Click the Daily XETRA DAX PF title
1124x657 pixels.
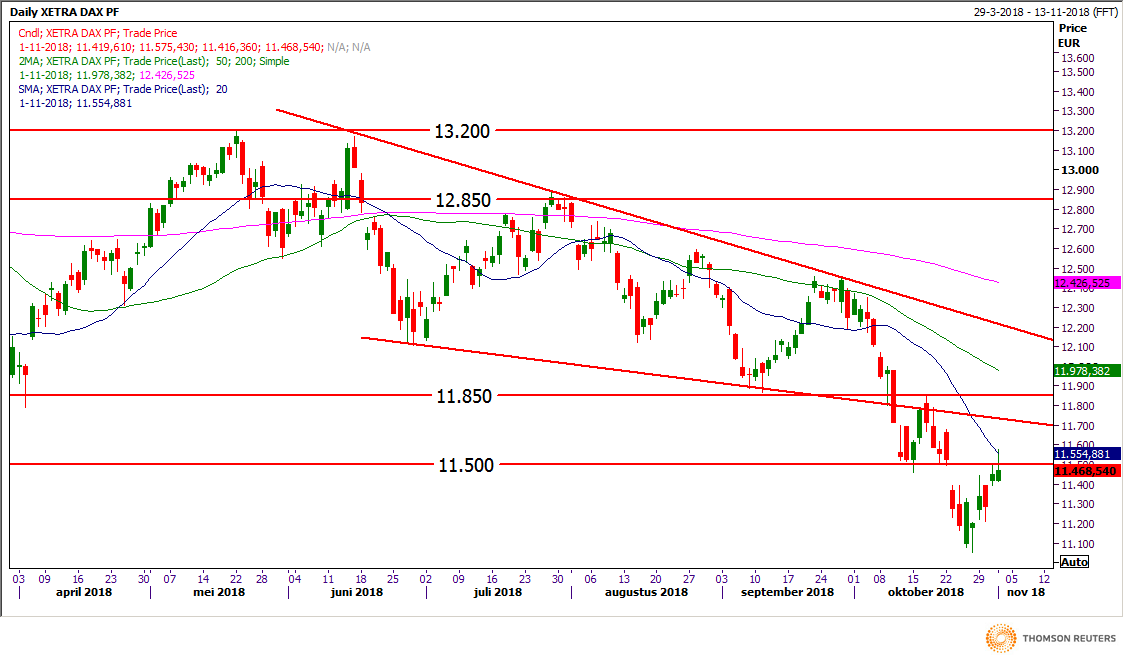pos(65,12)
